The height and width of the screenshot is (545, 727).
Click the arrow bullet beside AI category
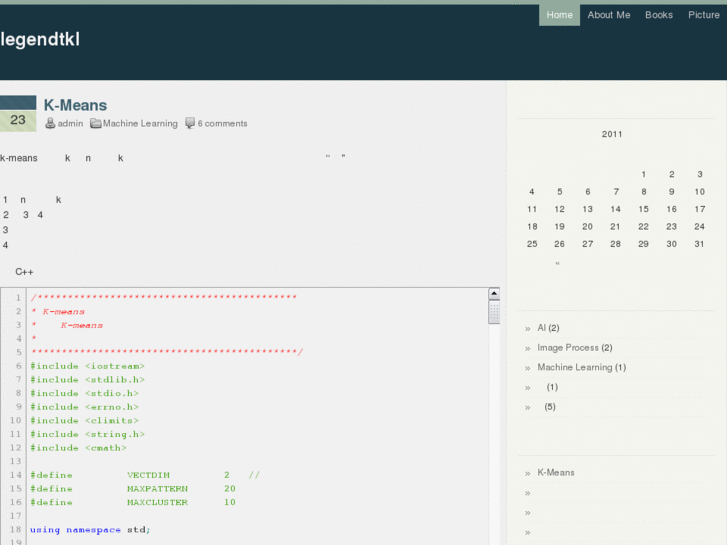[527, 328]
